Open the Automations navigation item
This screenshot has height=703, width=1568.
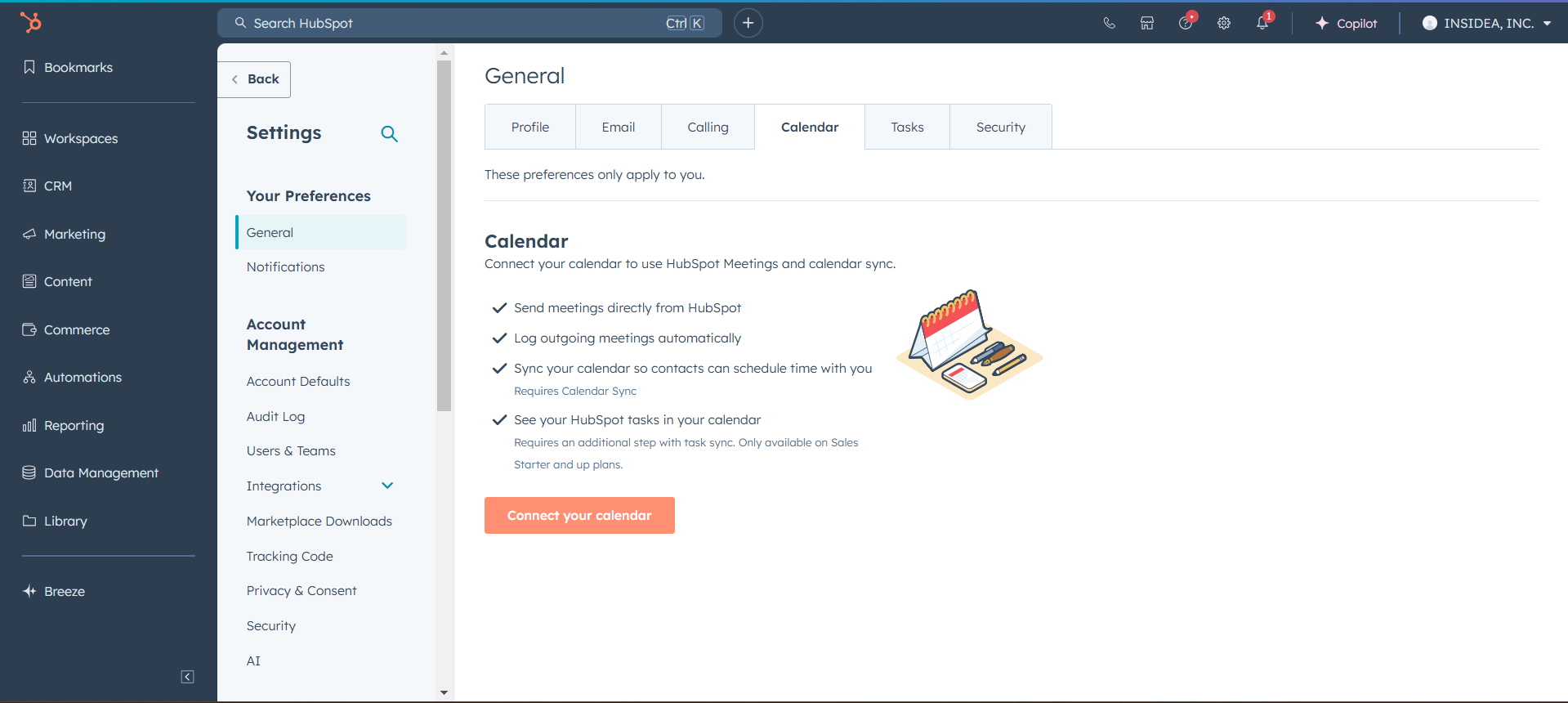[73, 377]
